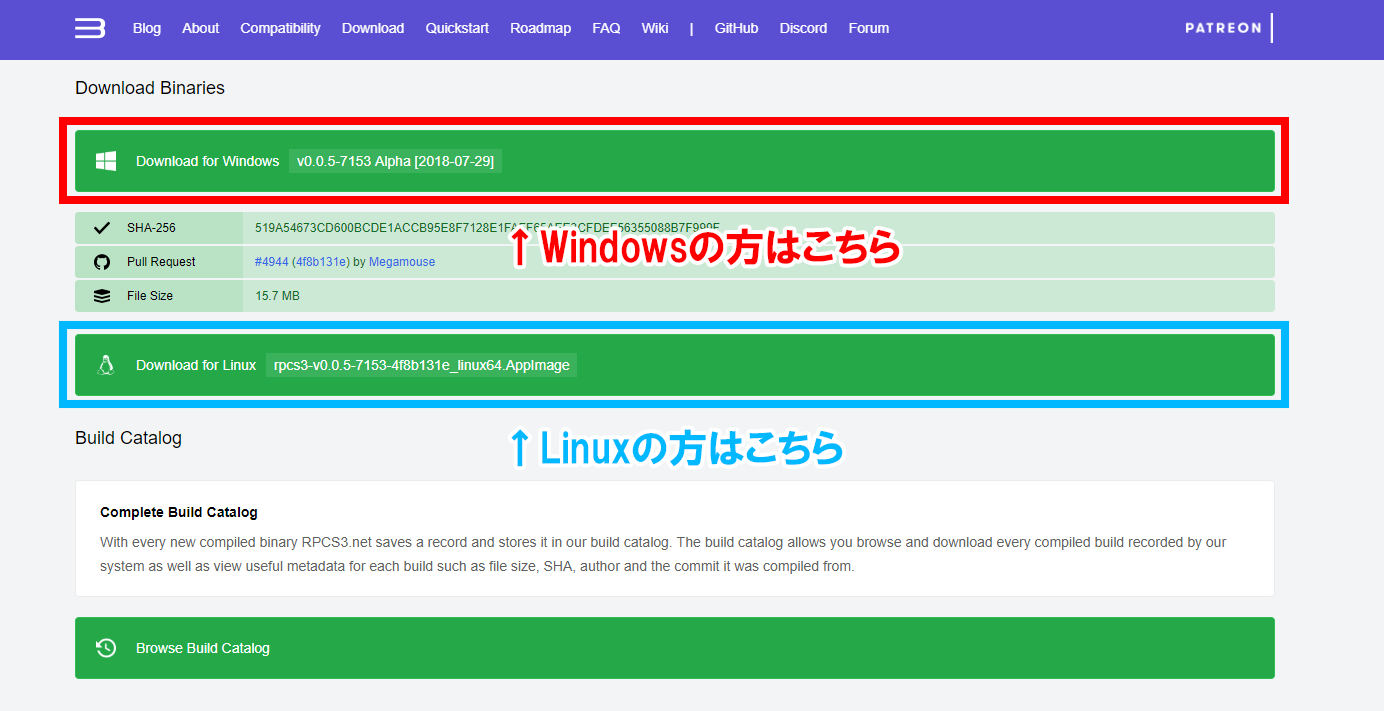The width and height of the screenshot is (1384, 711).
Task: Click the linux64.AppImage filename label
Action: click(422, 365)
